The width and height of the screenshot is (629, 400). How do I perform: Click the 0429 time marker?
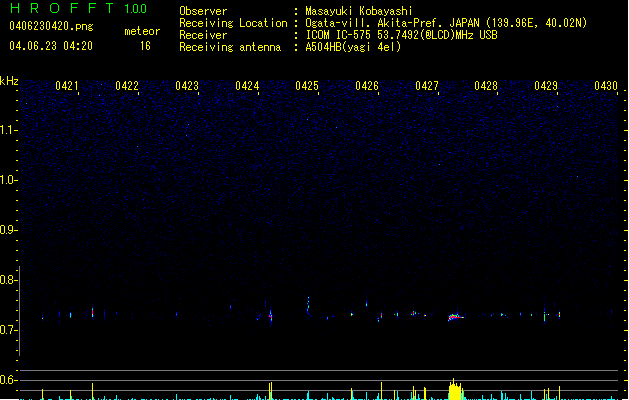pyautogui.click(x=546, y=86)
